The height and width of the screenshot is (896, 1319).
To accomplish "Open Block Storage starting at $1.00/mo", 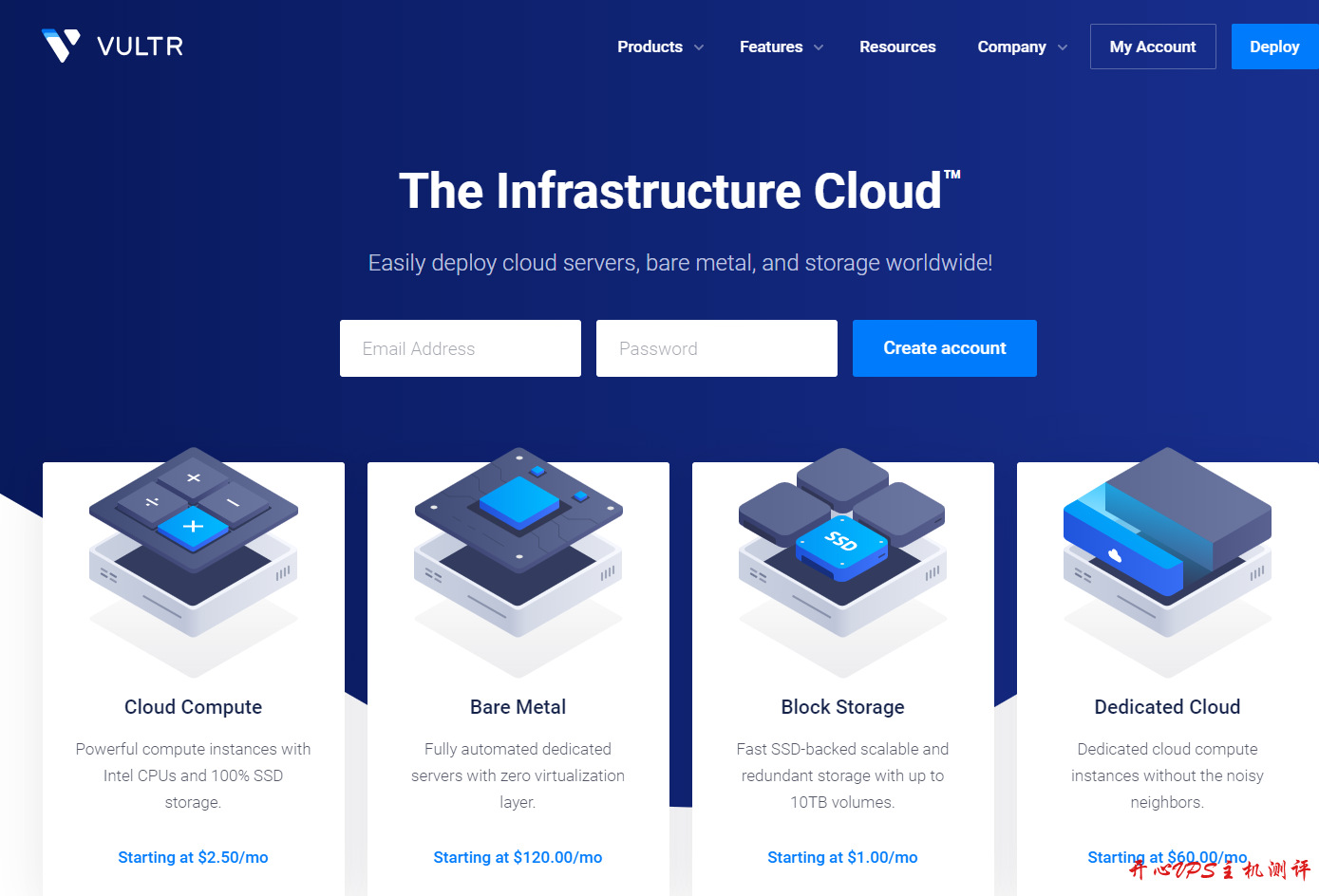I will click(x=842, y=857).
